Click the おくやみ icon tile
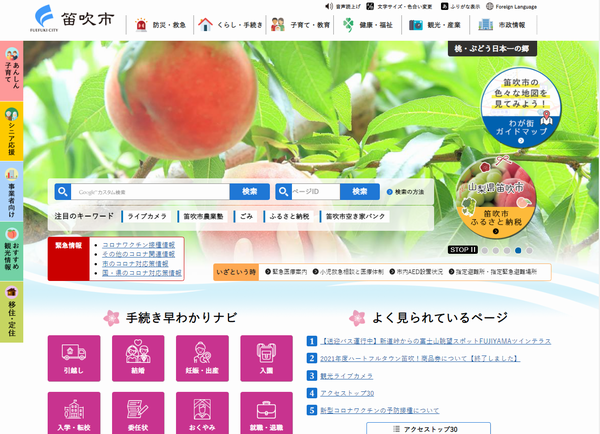Viewport: 600px width, 434px height. coord(202,413)
